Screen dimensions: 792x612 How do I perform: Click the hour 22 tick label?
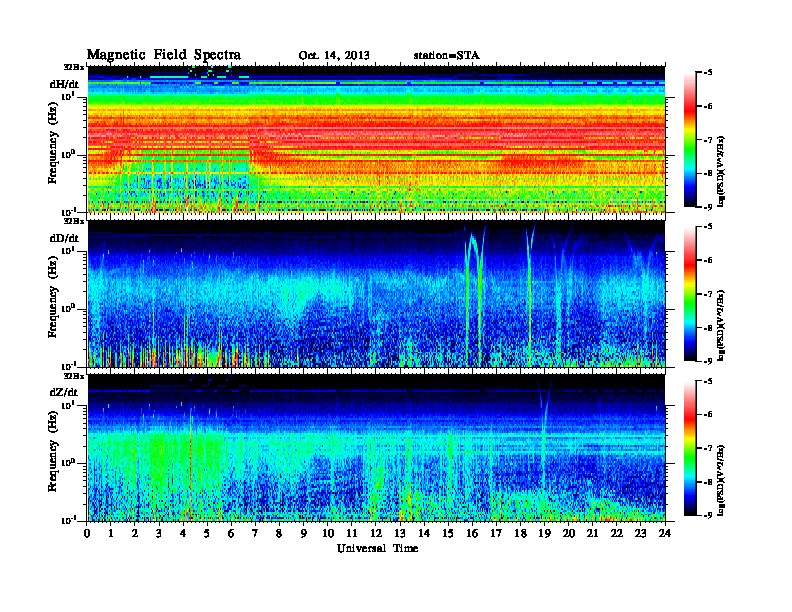617,533
